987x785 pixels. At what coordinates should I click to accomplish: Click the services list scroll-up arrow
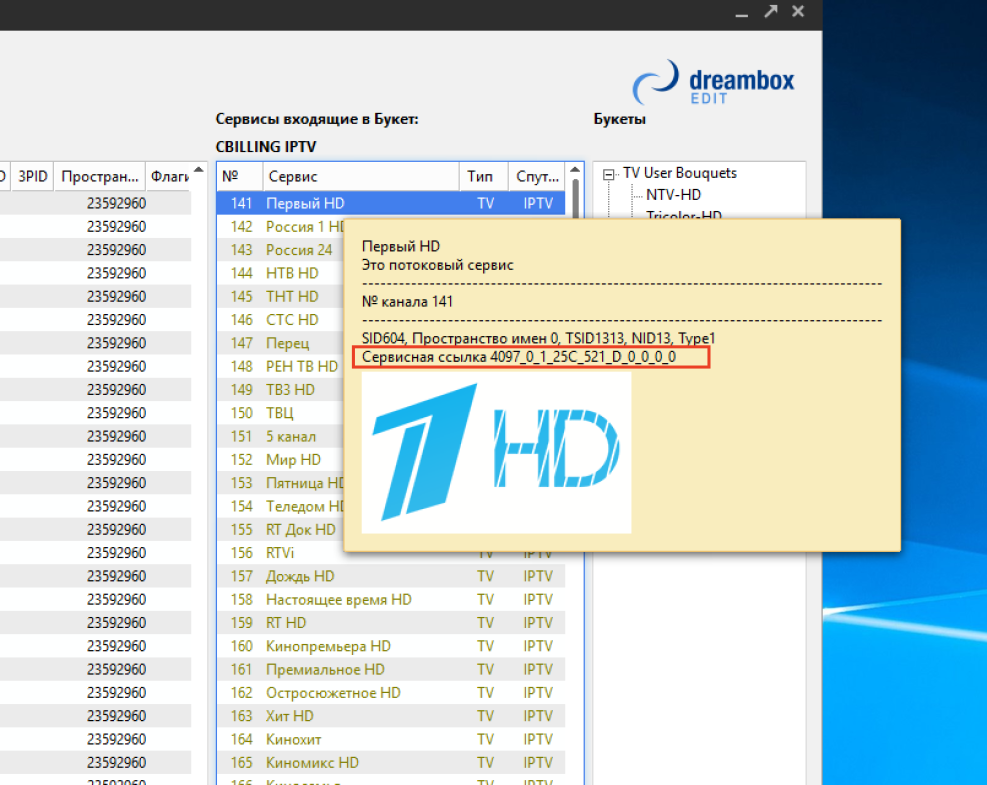click(x=575, y=170)
